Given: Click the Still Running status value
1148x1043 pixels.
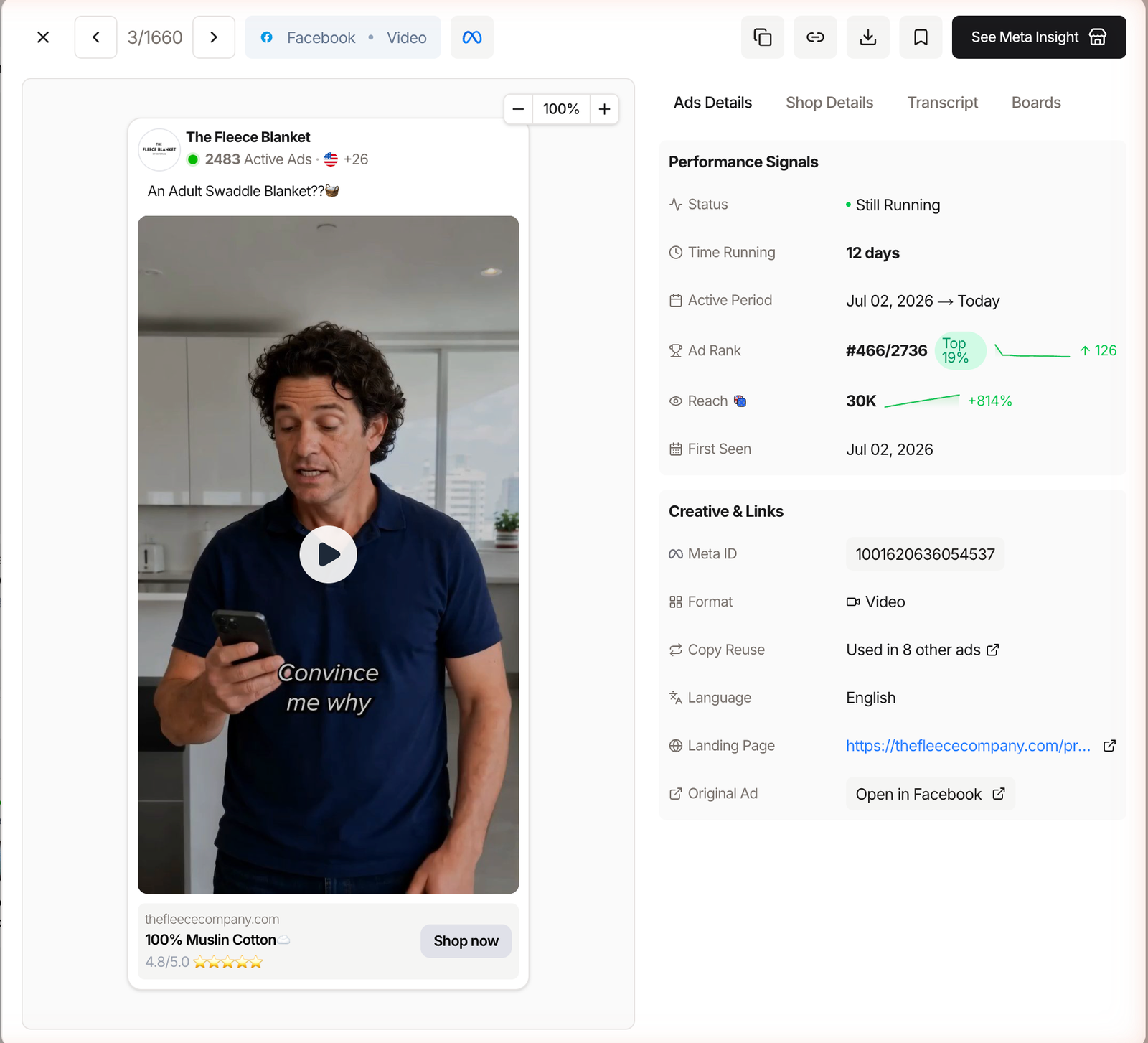Looking at the screenshot, I should click(x=893, y=205).
